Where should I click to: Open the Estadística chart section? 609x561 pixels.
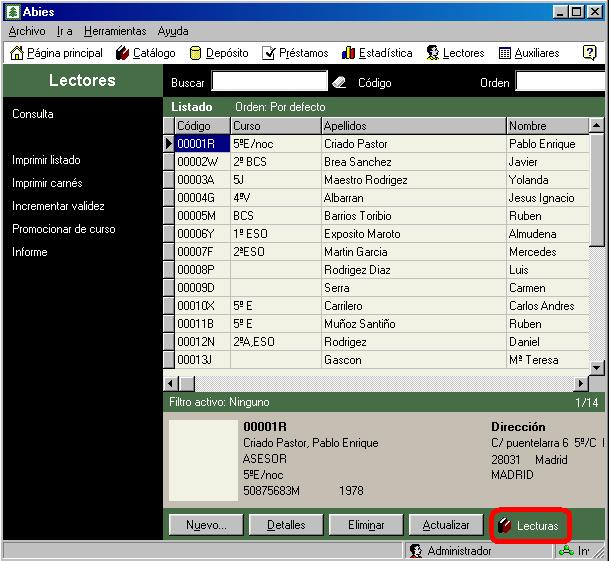377,53
